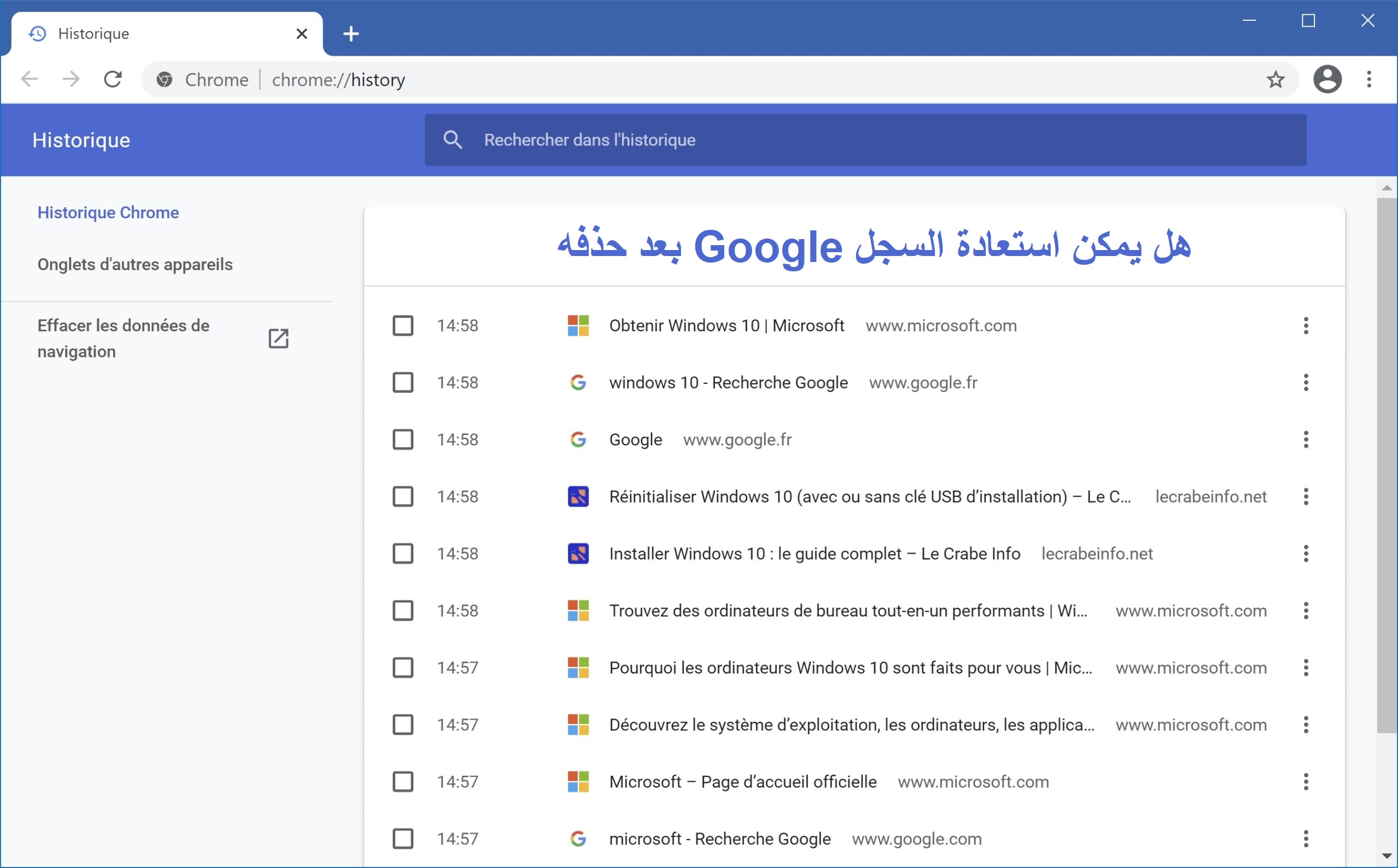The width and height of the screenshot is (1398, 868).
Task: Toggle checkbox for Réinitialiser Windows 10 entry
Action: point(404,496)
